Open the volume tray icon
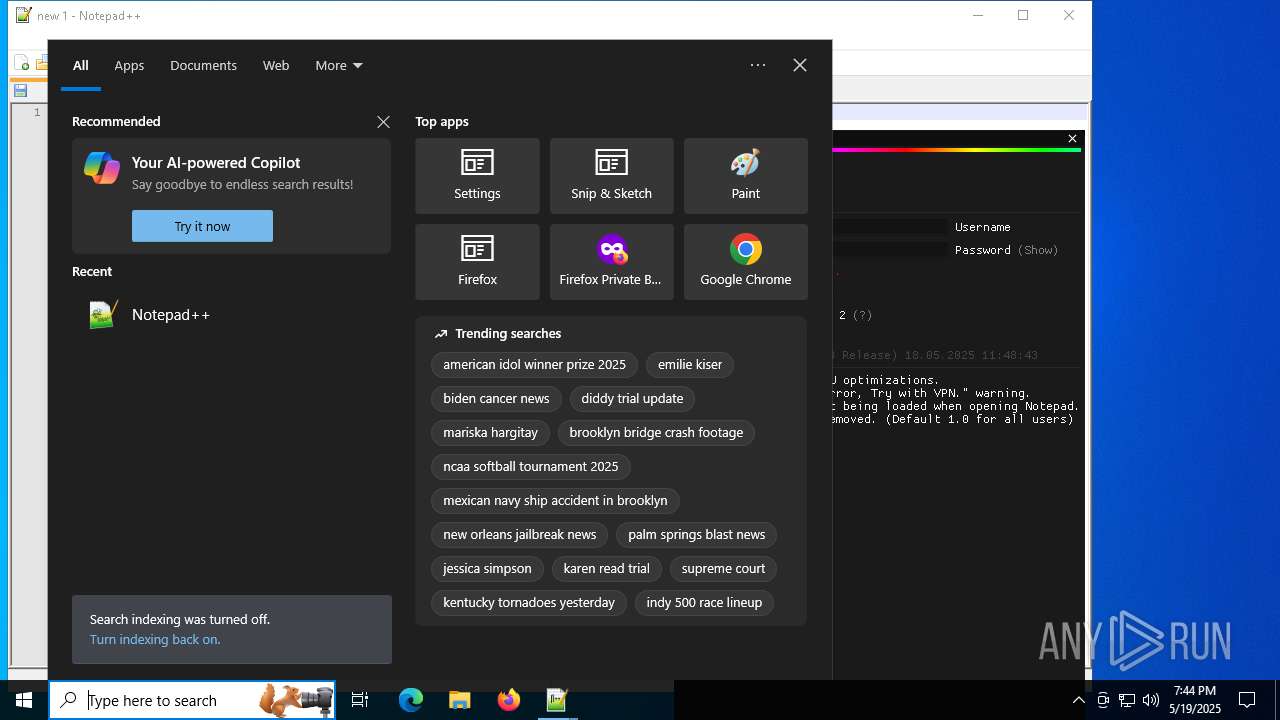The image size is (1280, 720). (x=1151, y=700)
